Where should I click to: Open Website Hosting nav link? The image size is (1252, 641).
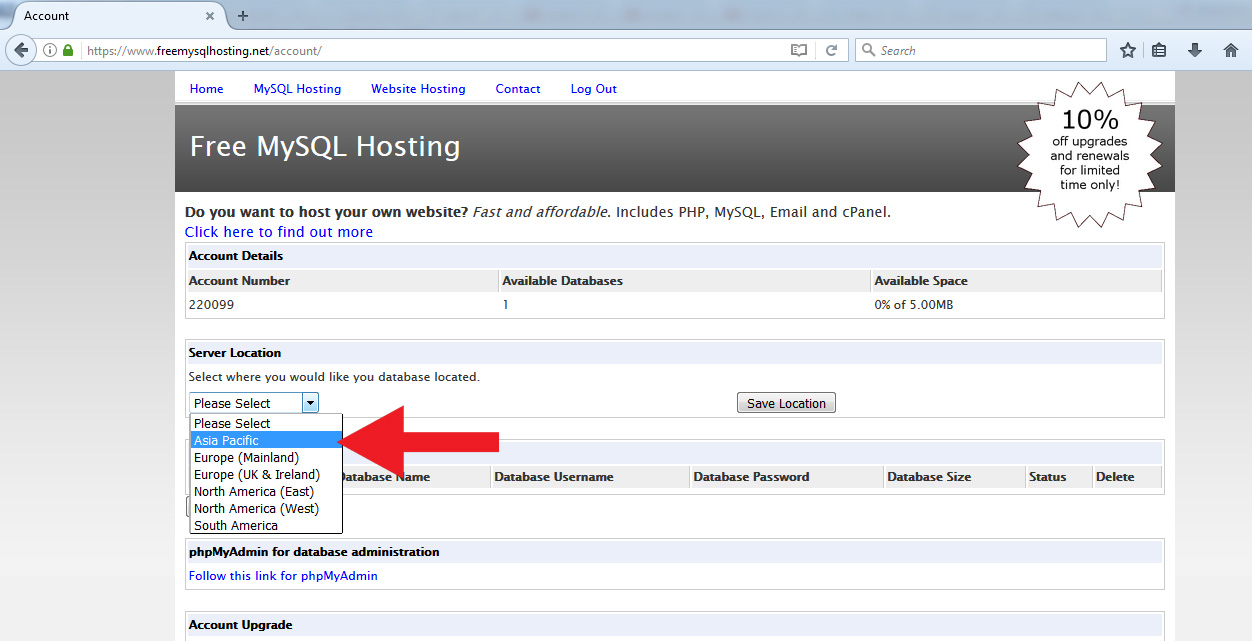click(418, 89)
